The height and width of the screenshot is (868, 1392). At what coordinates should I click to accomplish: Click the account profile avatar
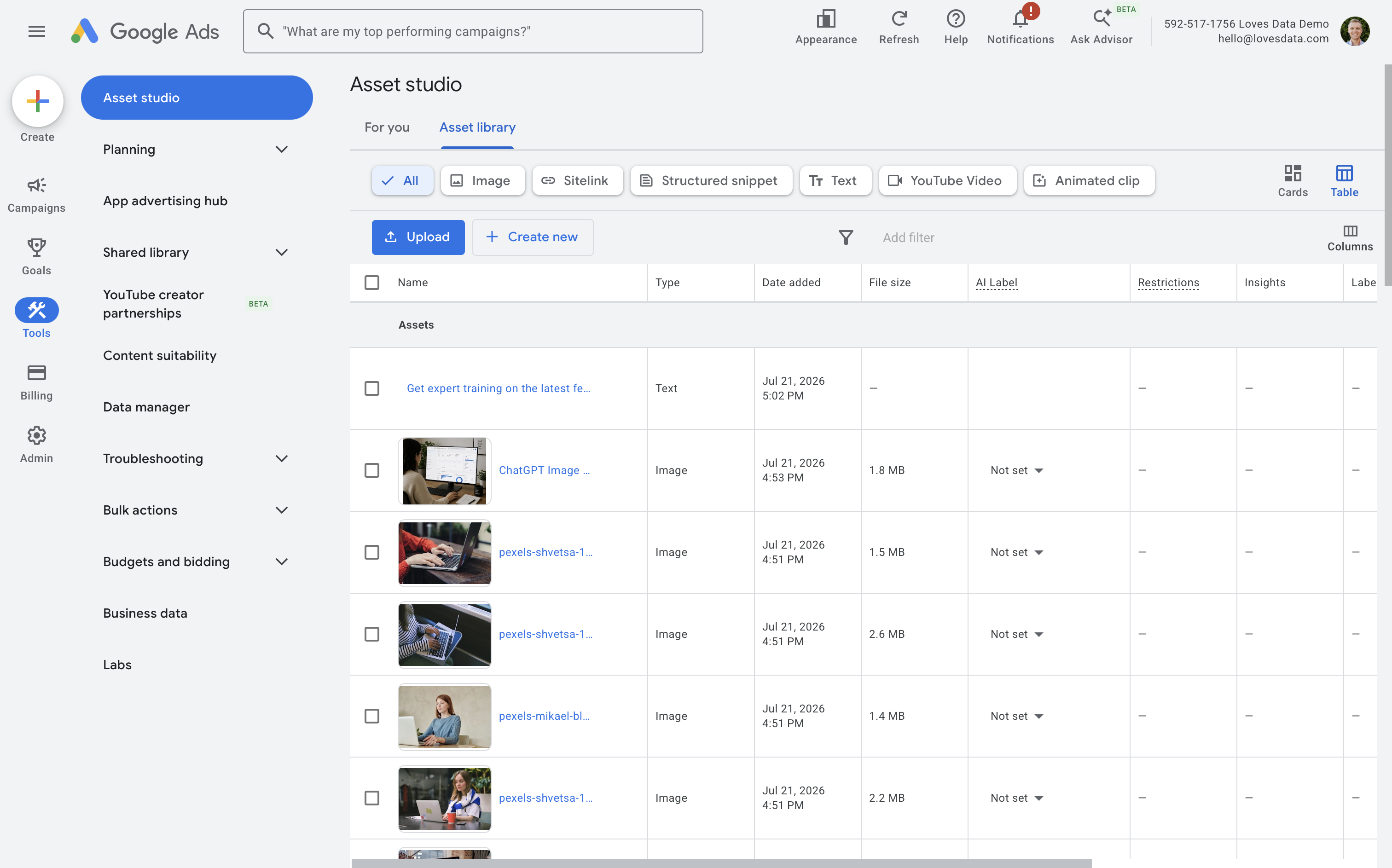[x=1355, y=31]
